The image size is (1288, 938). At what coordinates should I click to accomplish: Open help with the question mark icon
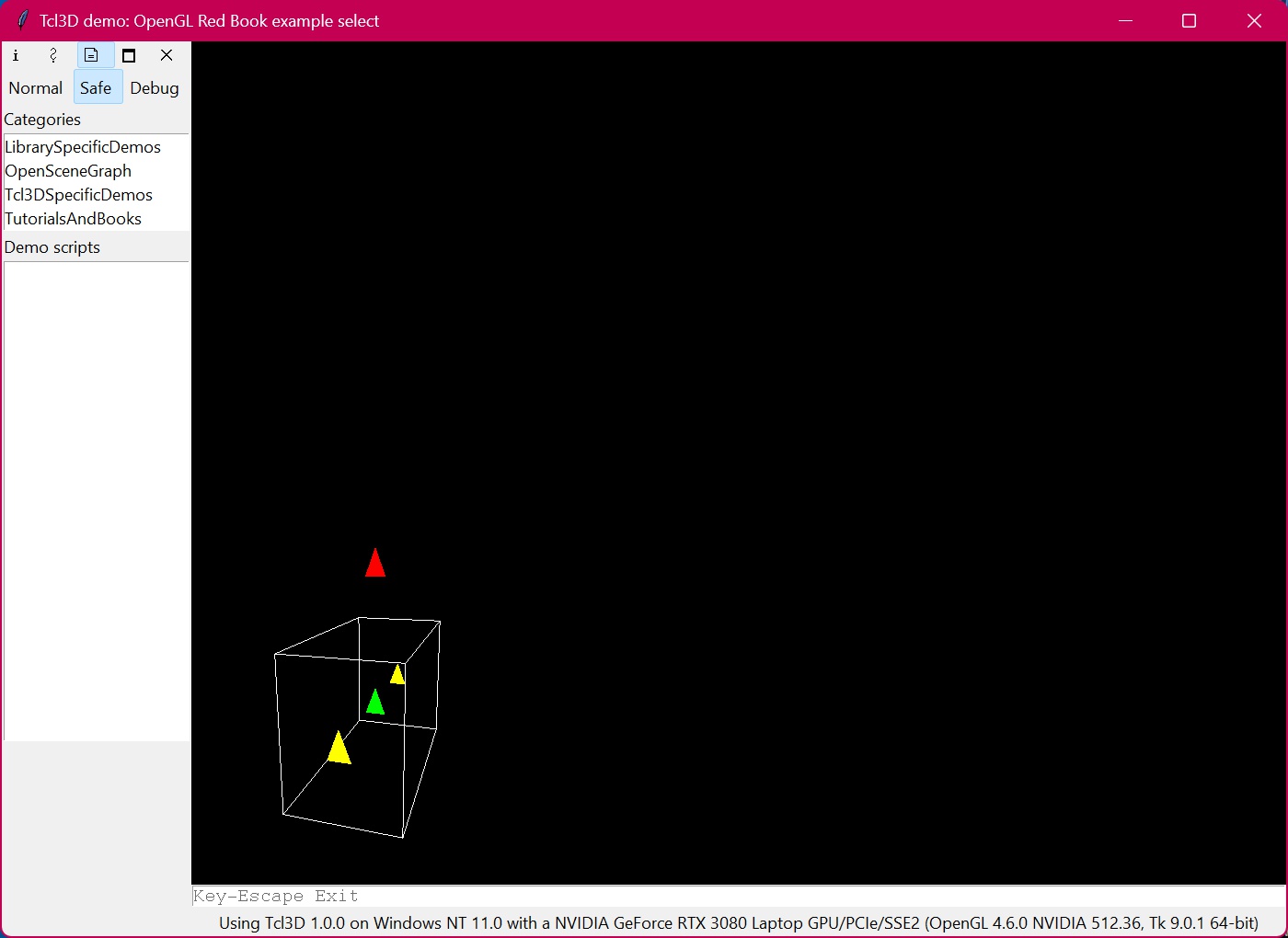(53, 55)
